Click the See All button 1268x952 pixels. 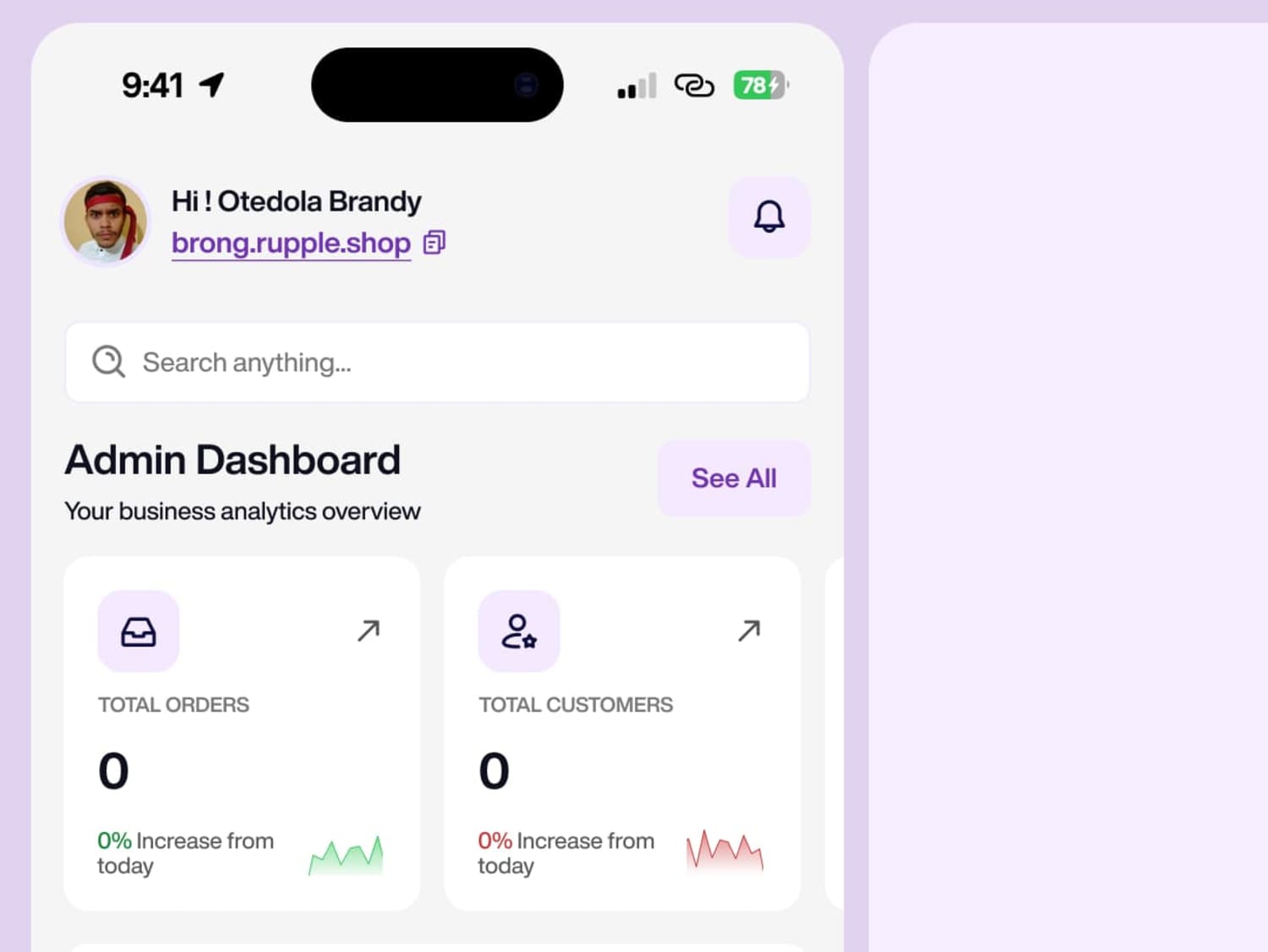(734, 479)
